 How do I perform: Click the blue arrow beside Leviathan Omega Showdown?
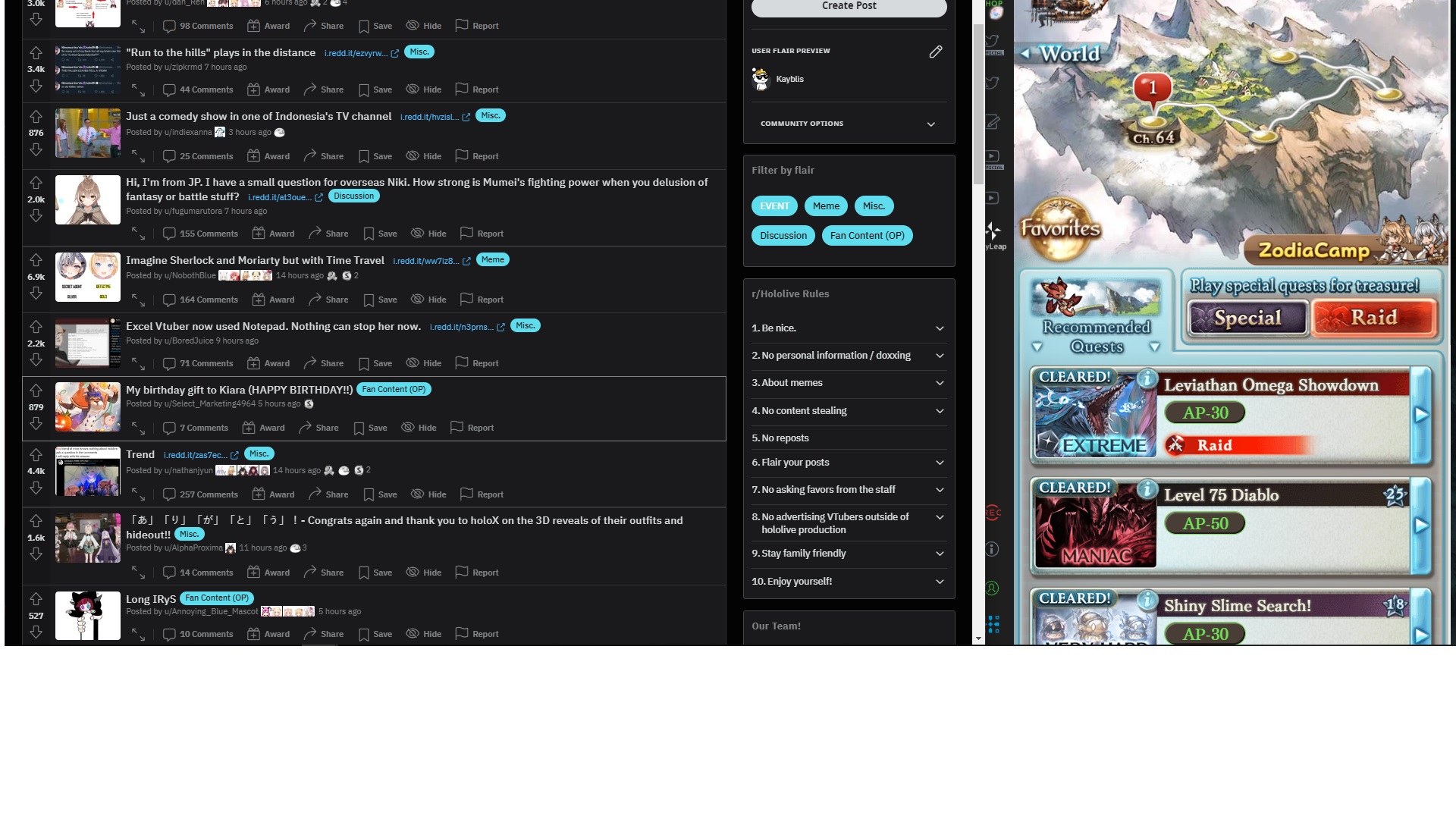(x=1421, y=415)
